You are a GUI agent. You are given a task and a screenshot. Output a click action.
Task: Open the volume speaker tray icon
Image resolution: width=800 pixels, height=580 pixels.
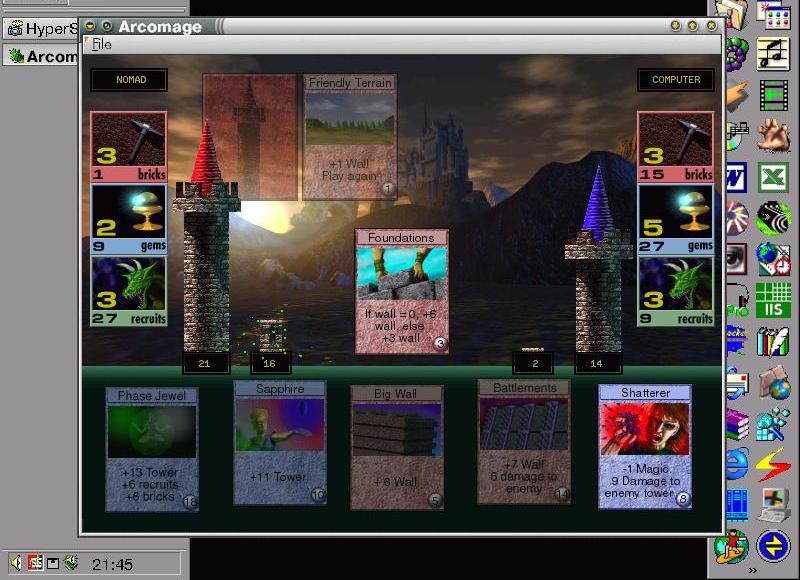pos(17,563)
